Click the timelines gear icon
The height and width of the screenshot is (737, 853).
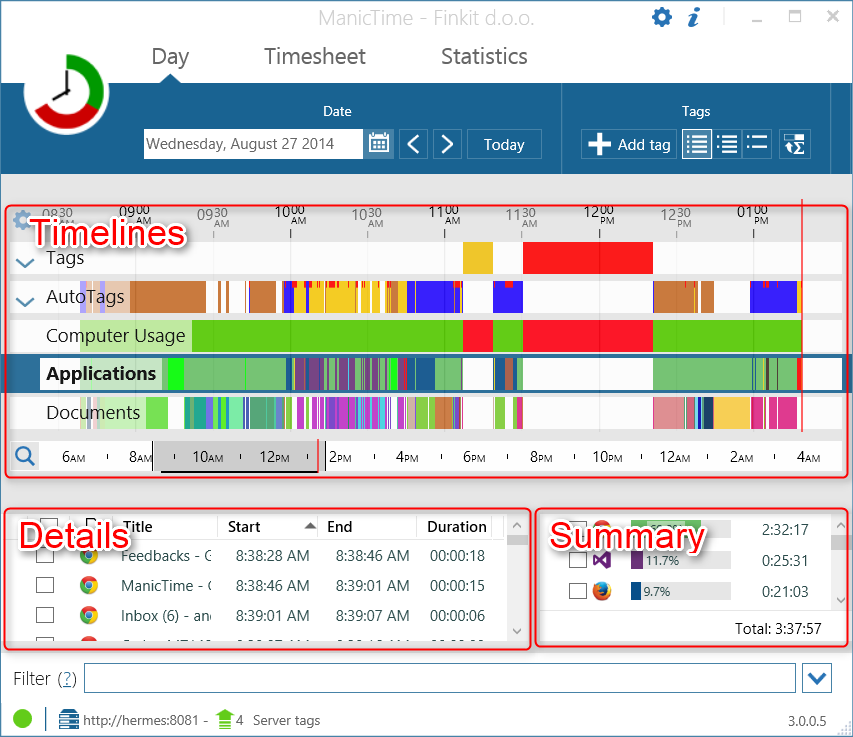22,221
